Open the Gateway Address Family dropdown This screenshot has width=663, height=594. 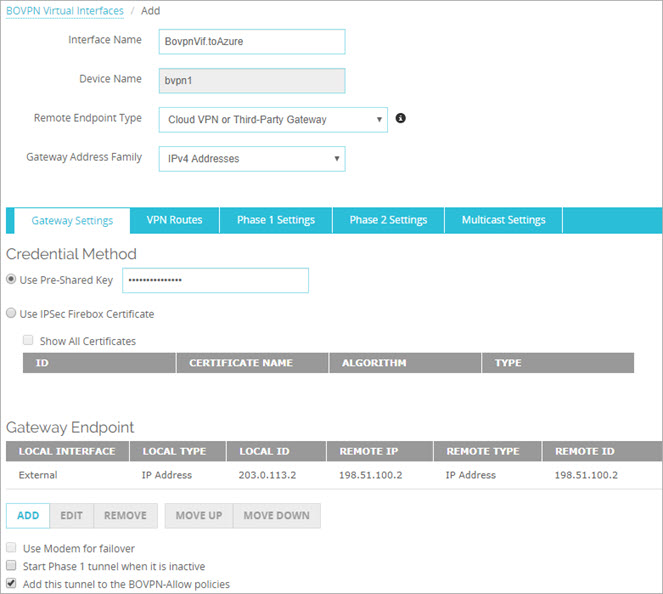click(252, 159)
